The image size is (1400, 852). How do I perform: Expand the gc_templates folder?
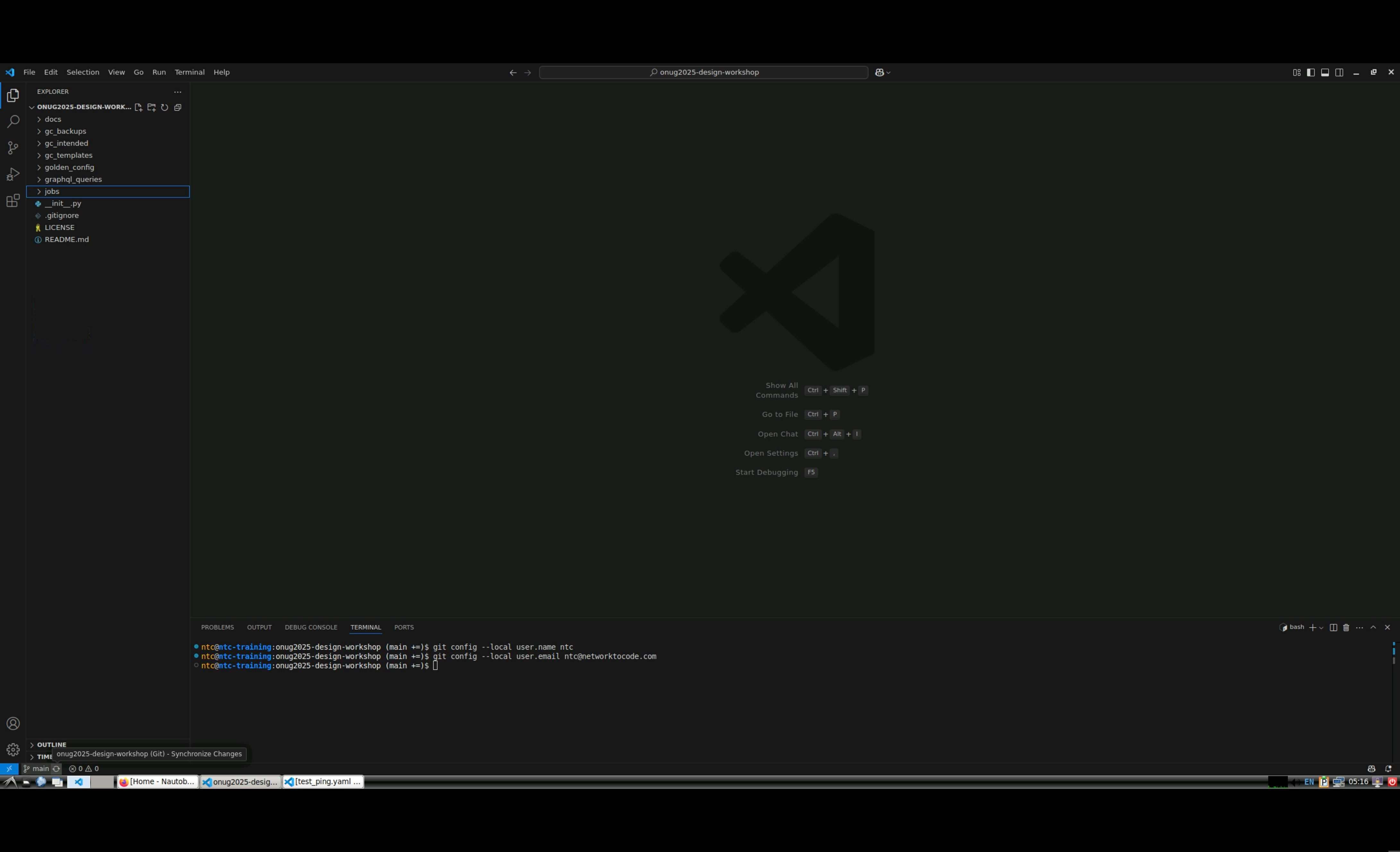pos(68,156)
